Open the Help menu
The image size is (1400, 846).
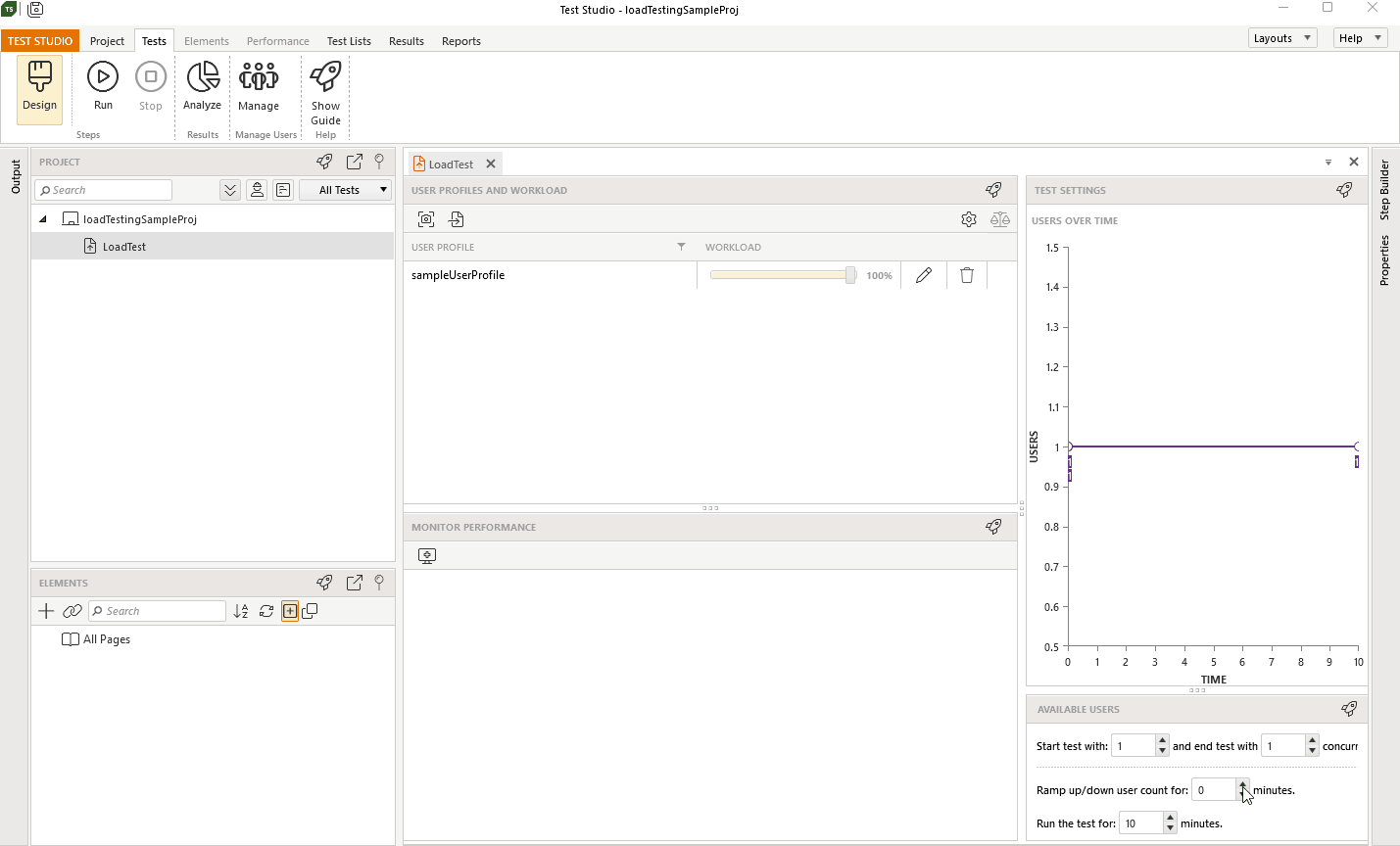coord(1359,37)
